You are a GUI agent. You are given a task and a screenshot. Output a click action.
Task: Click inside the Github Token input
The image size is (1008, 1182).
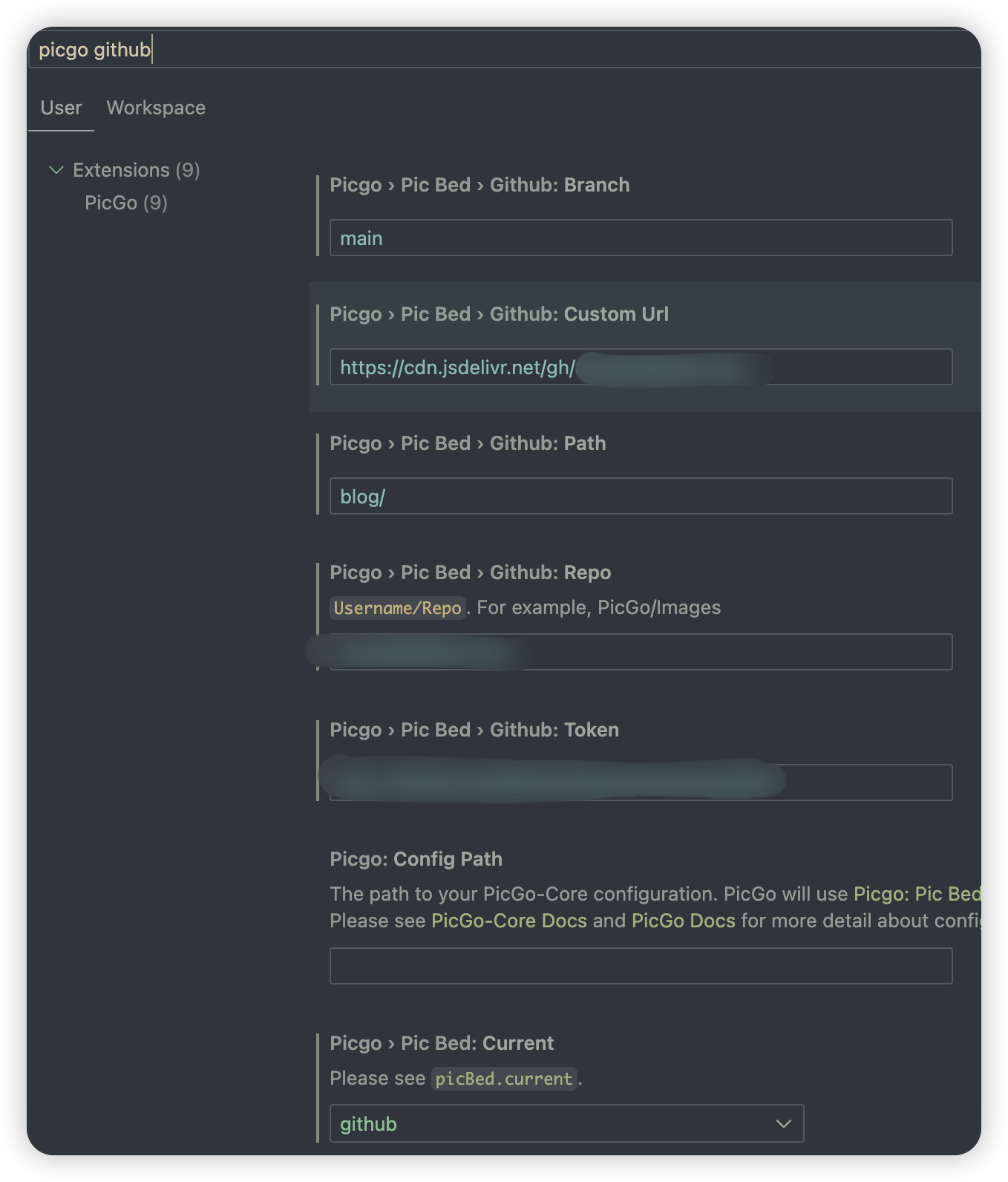click(x=641, y=782)
